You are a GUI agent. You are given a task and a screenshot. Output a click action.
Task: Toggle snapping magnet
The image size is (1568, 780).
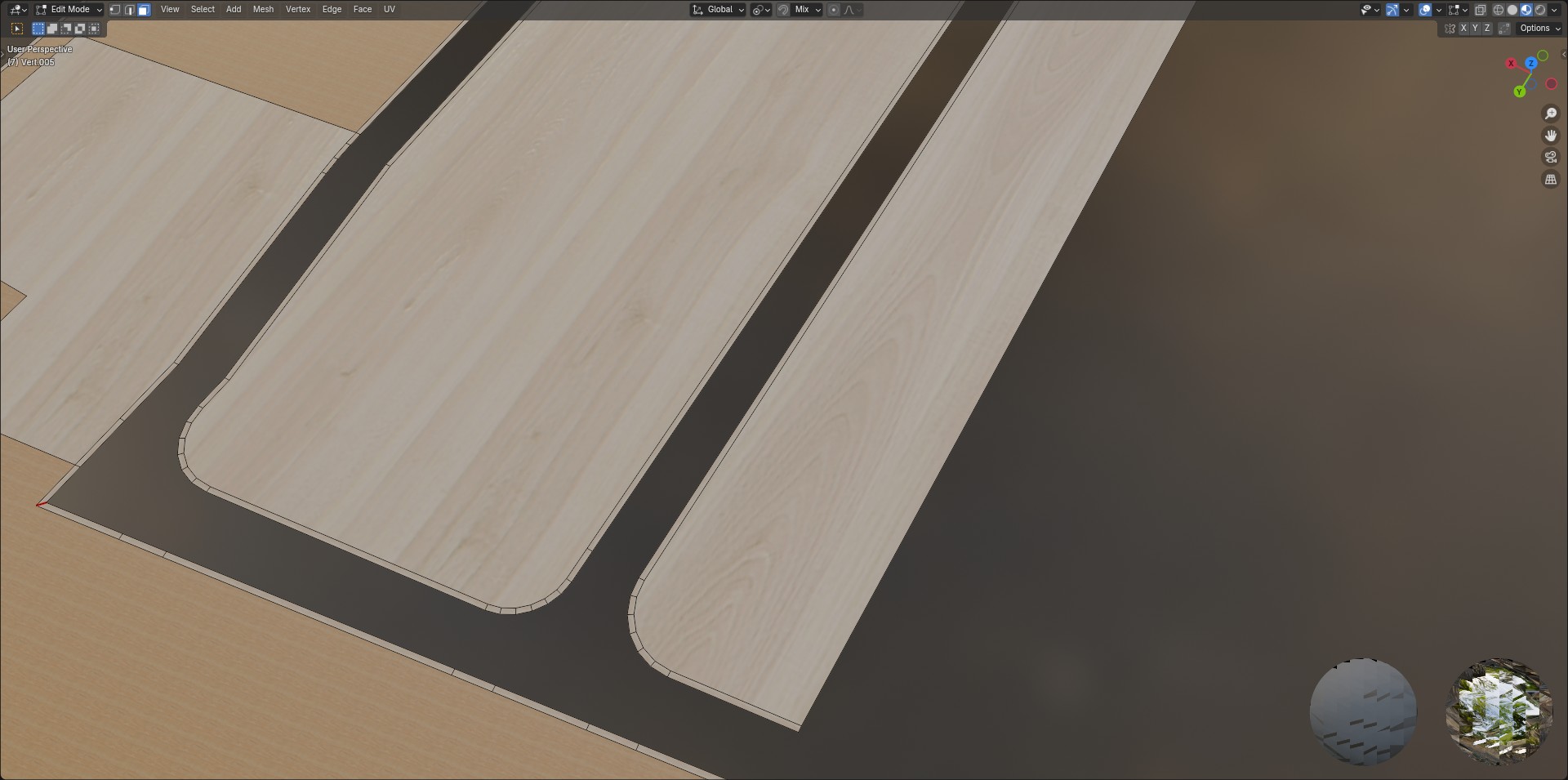pos(783,10)
